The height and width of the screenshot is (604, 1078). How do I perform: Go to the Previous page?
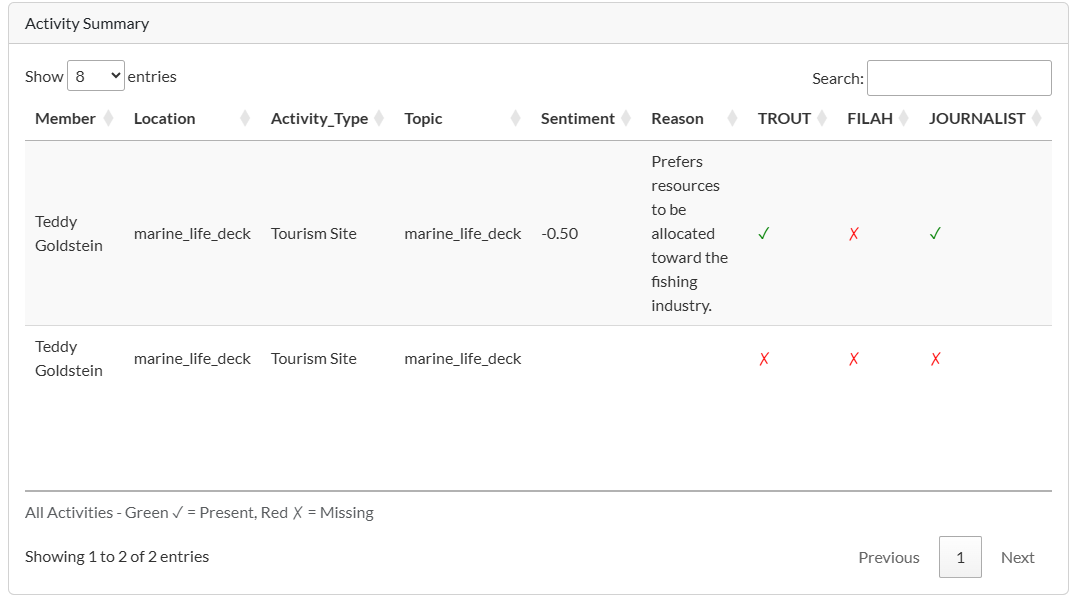click(x=888, y=557)
